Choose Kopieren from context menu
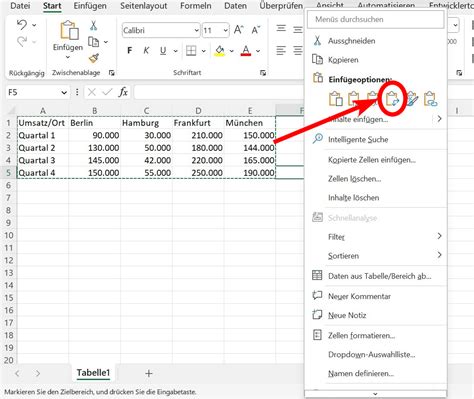Image resolution: width=474 pixels, height=399 pixels. pos(343,60)
